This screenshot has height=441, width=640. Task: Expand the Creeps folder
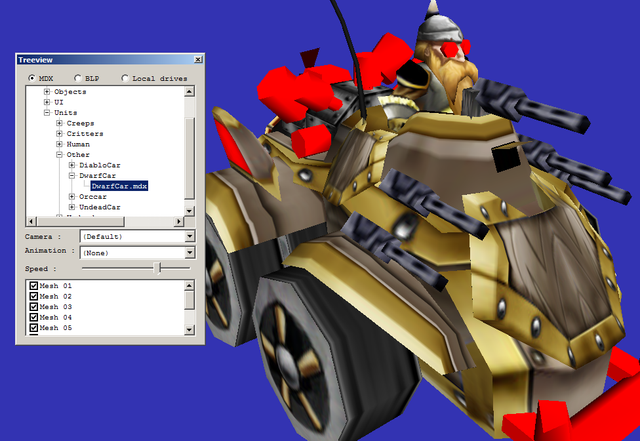pyautogui.click(x=60, y=123)
